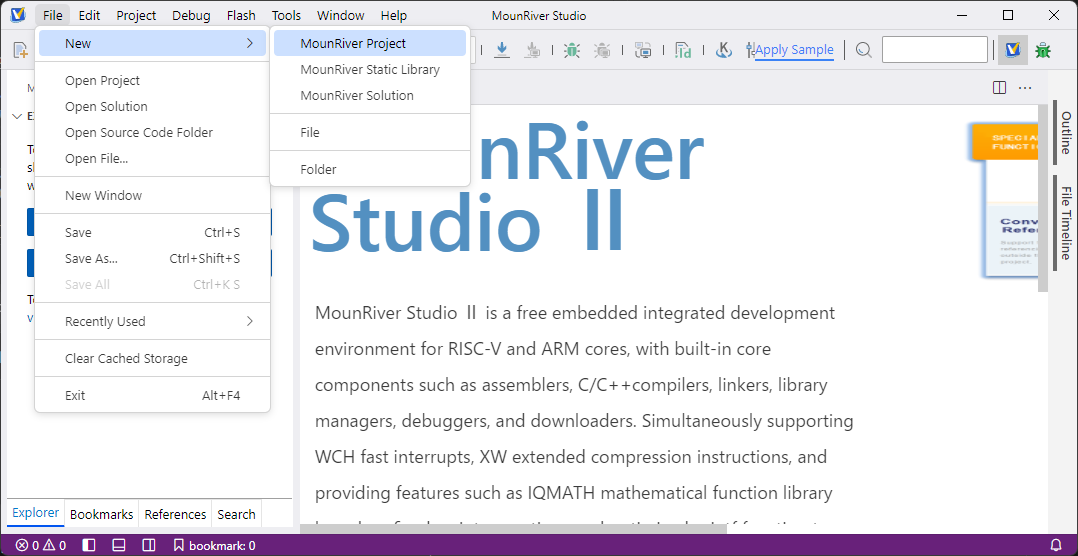Choose Open Source Code Folder

(138, 132)
